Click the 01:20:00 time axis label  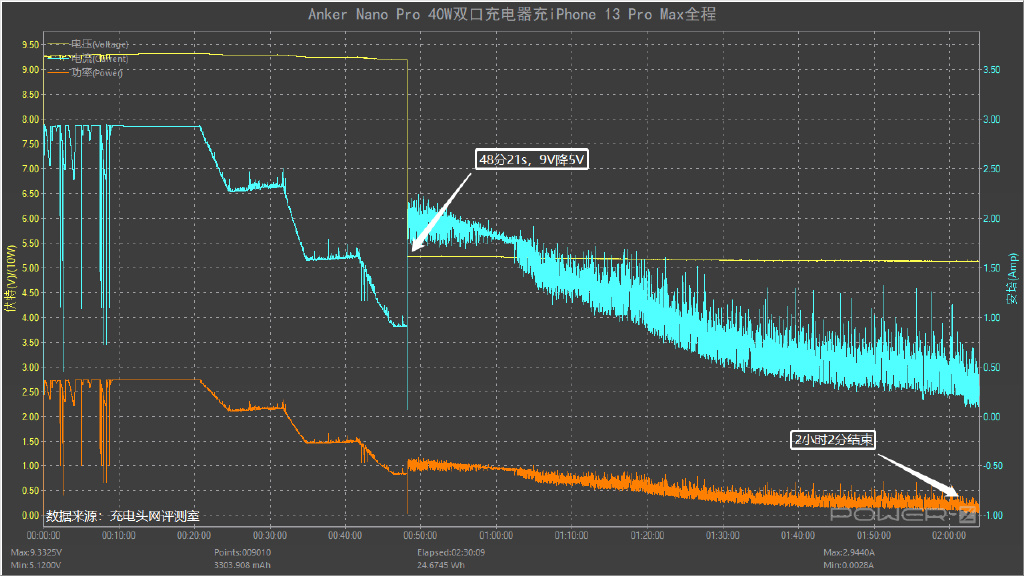tap(647, 536)
